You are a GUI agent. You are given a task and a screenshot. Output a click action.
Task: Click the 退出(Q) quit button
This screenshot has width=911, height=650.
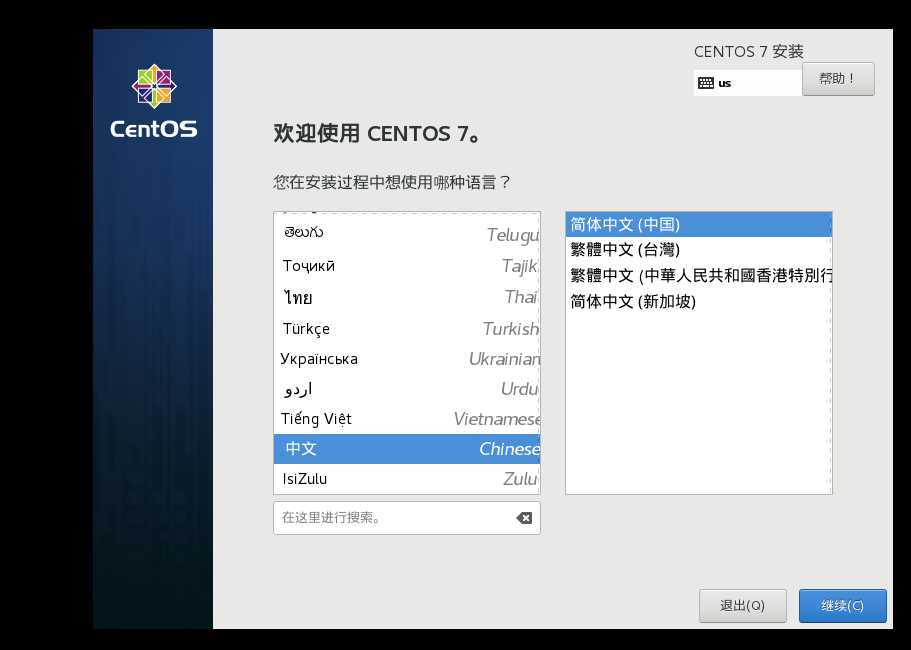point(743,606)
